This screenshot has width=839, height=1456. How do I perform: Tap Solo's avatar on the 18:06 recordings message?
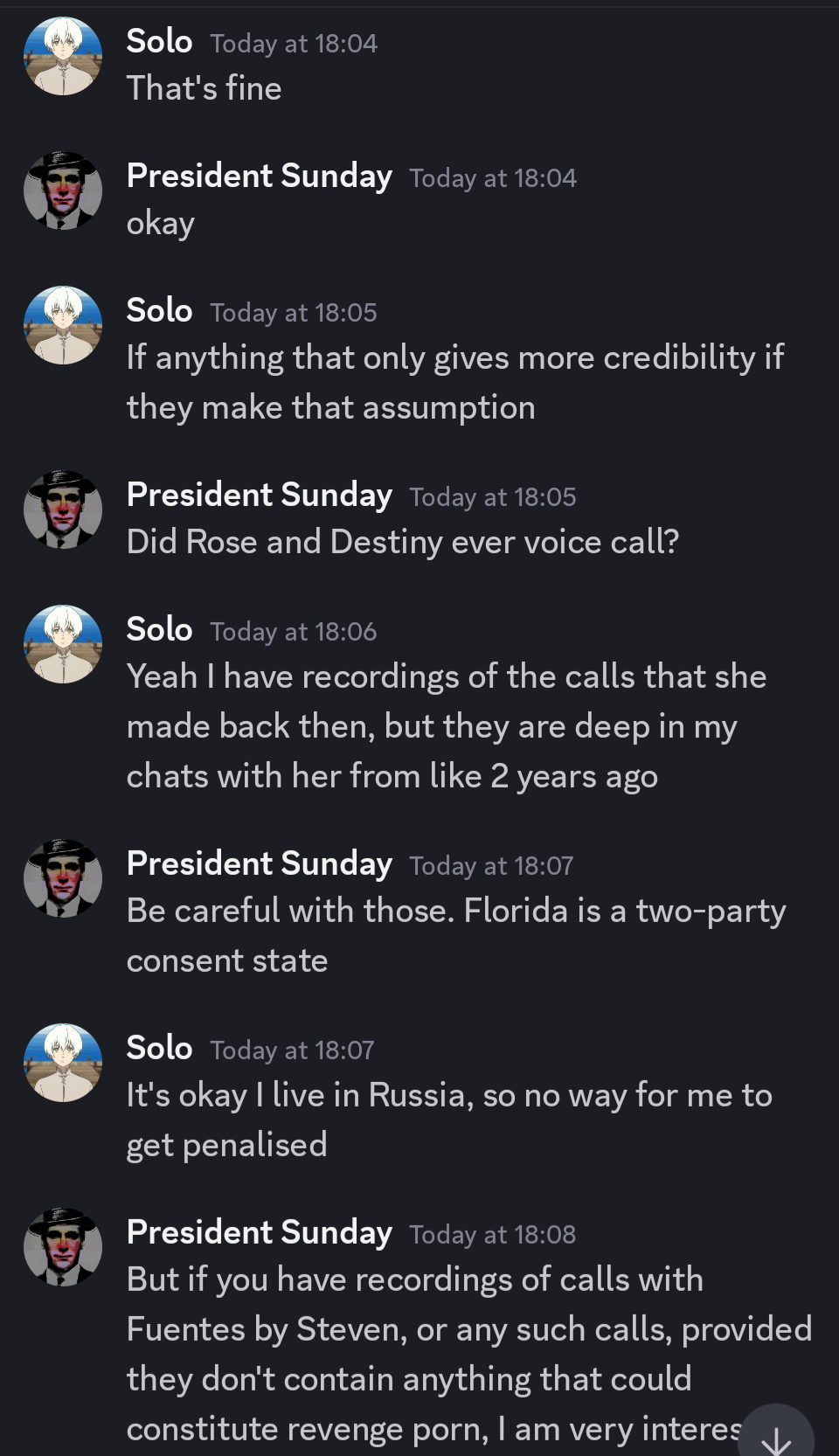63,644
